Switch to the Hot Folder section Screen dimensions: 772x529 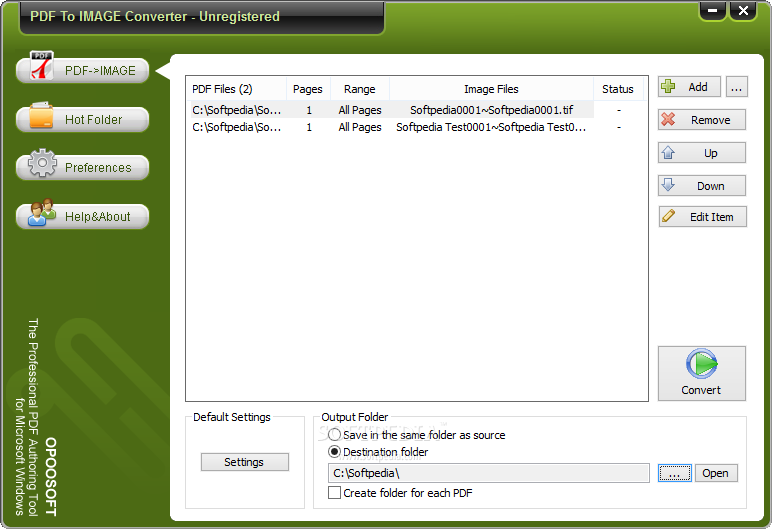[83, 119]
